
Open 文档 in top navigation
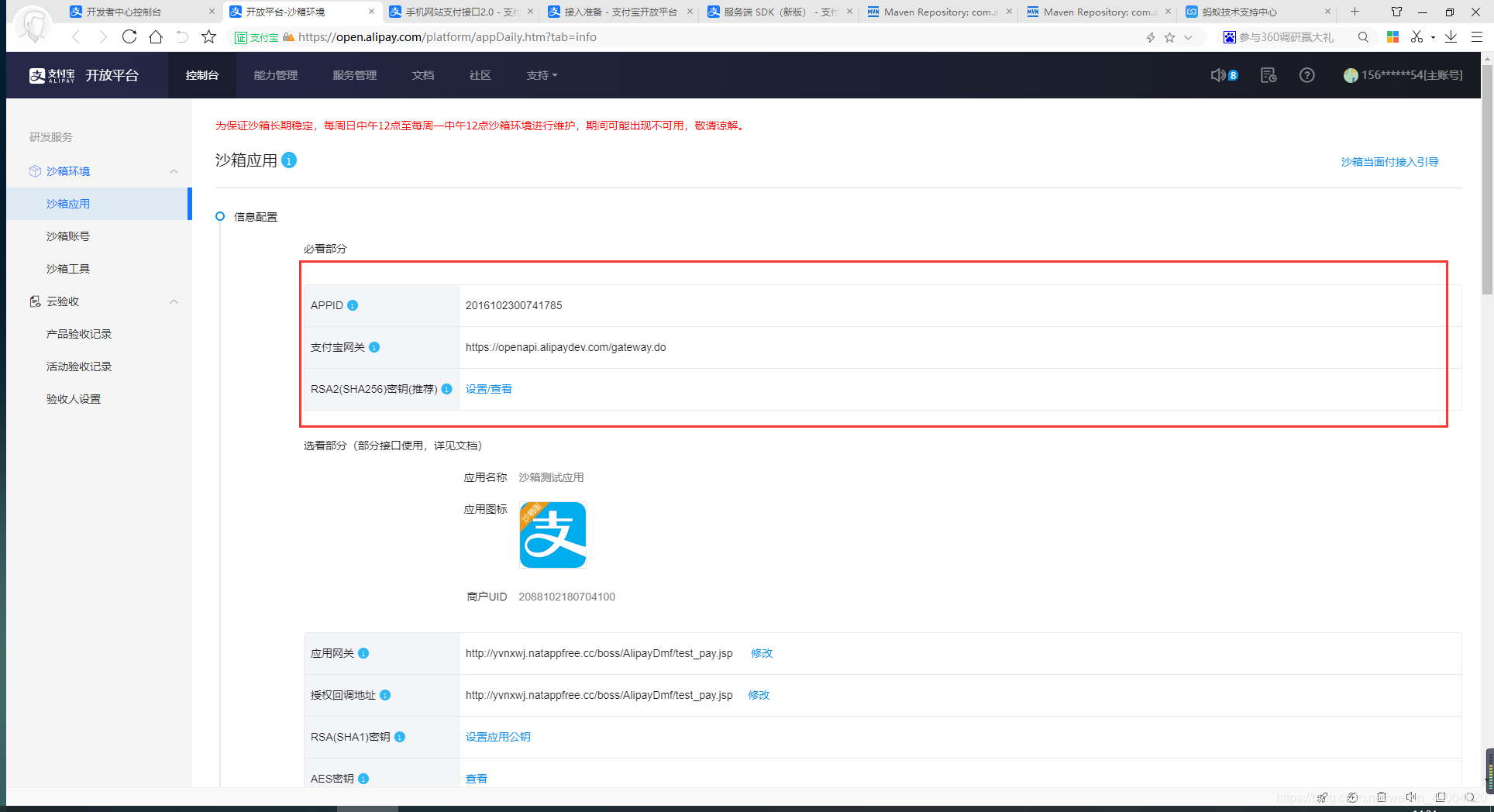(423, 75)
